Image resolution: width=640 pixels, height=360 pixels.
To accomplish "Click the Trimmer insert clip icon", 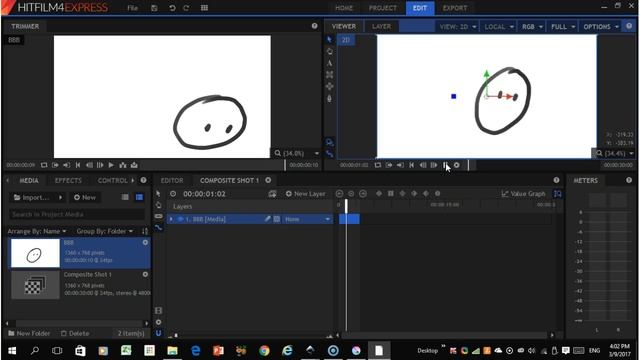I will (123, 165).
